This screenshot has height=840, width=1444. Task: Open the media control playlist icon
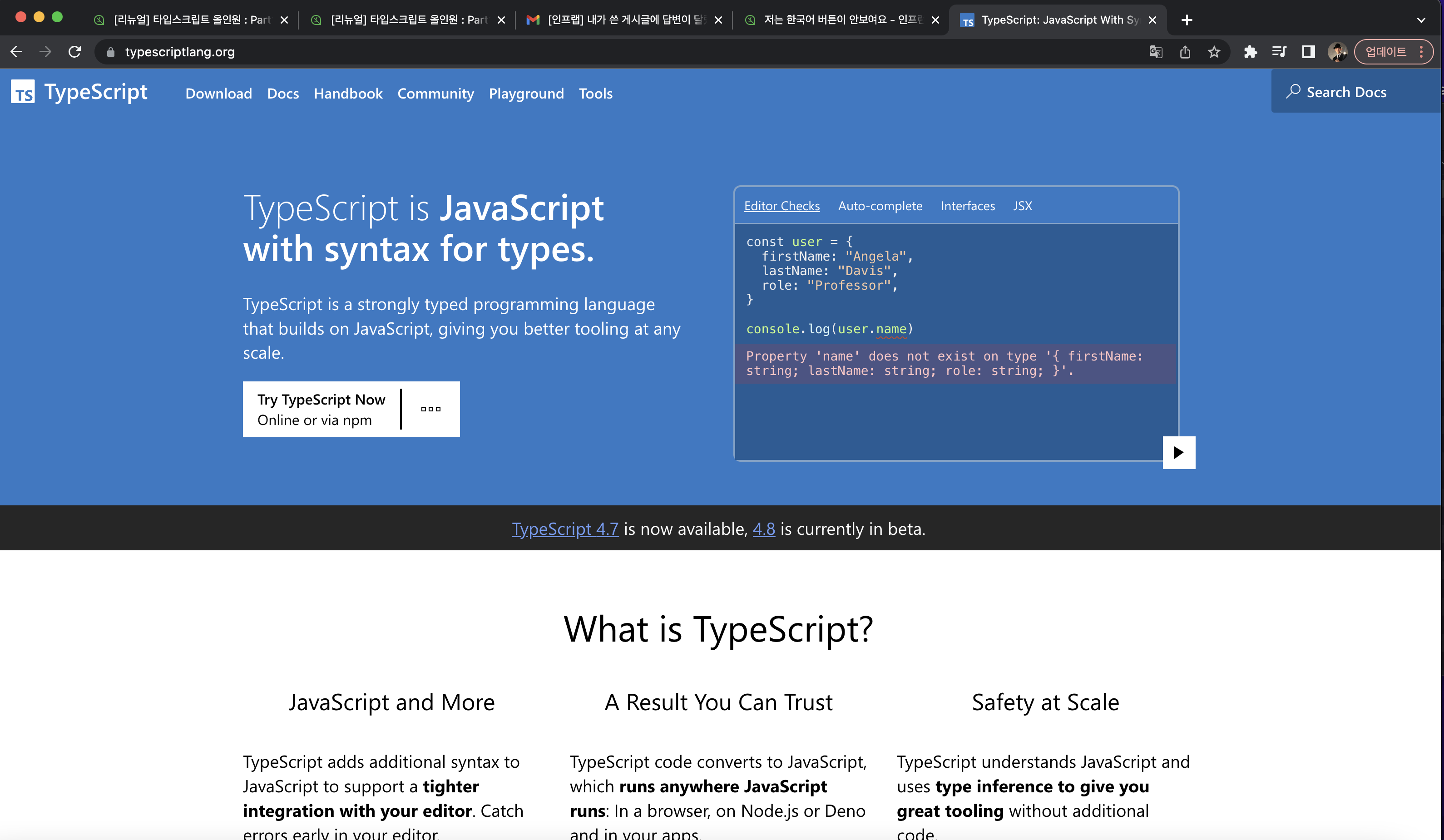pos(1279,52)
